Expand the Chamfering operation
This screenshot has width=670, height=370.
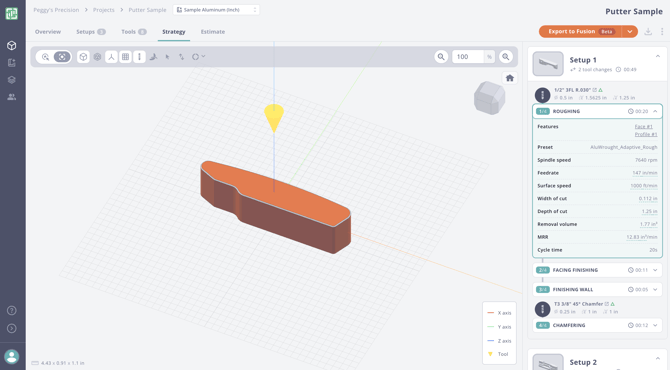[x=655, y=325]
